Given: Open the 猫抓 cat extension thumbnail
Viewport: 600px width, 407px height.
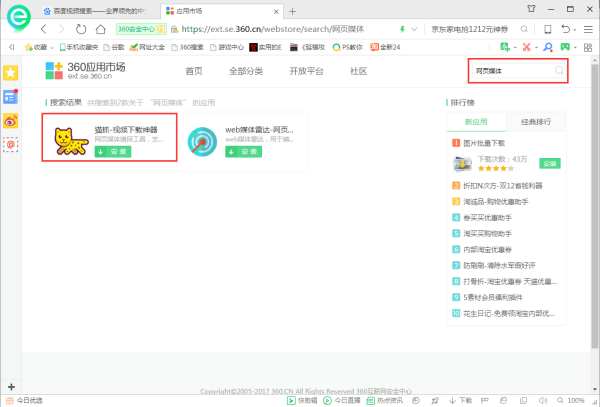Looking at the screenshot, I should pyautogui.click(x=71, y=141).
